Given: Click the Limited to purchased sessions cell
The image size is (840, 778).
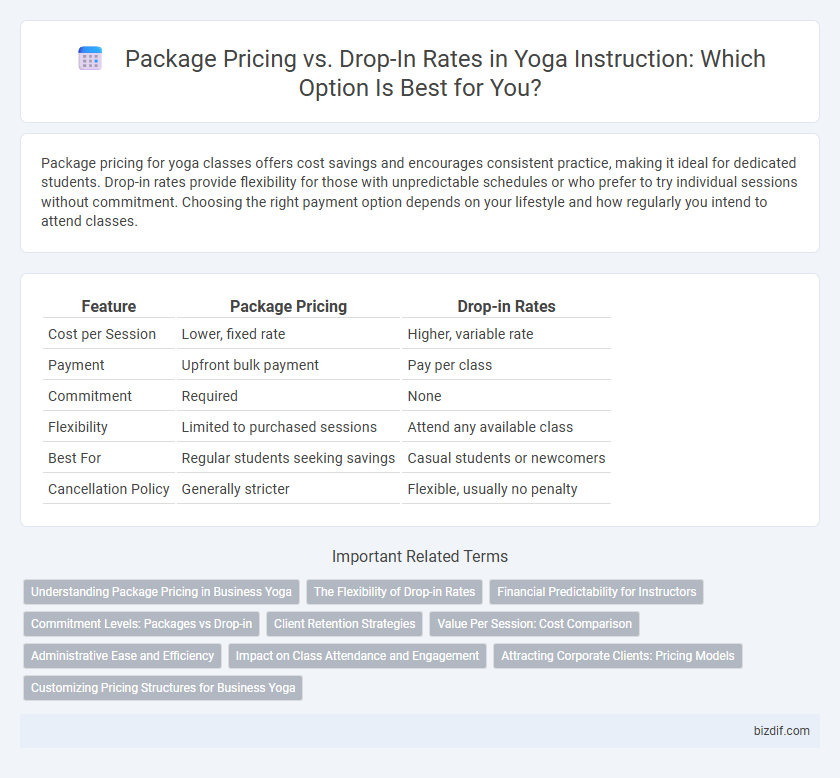Looking at the screenshot, I should point(288,427).
